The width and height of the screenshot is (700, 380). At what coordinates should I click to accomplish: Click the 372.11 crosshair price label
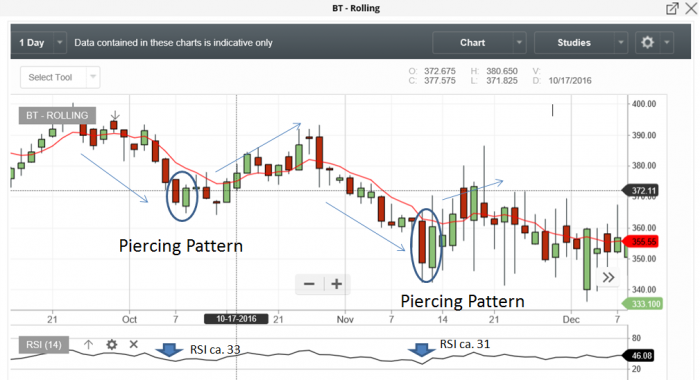tap(641, 191)
